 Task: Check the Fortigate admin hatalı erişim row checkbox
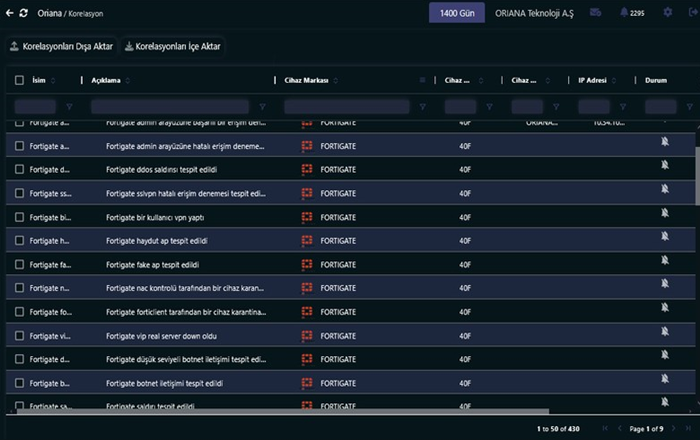[x=19, y=146]
